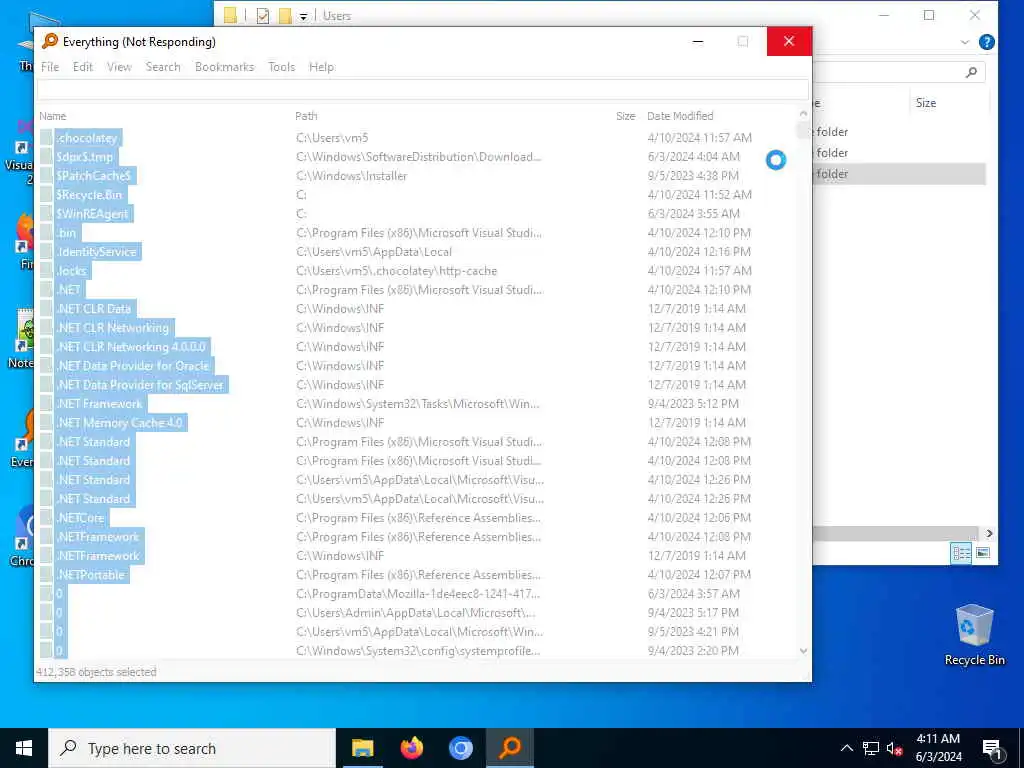Image resolution: width=1024 pixels, height=768 pixels.
Task: Launch Chrome from the taskbar
Action: click(x=460, y=748)
